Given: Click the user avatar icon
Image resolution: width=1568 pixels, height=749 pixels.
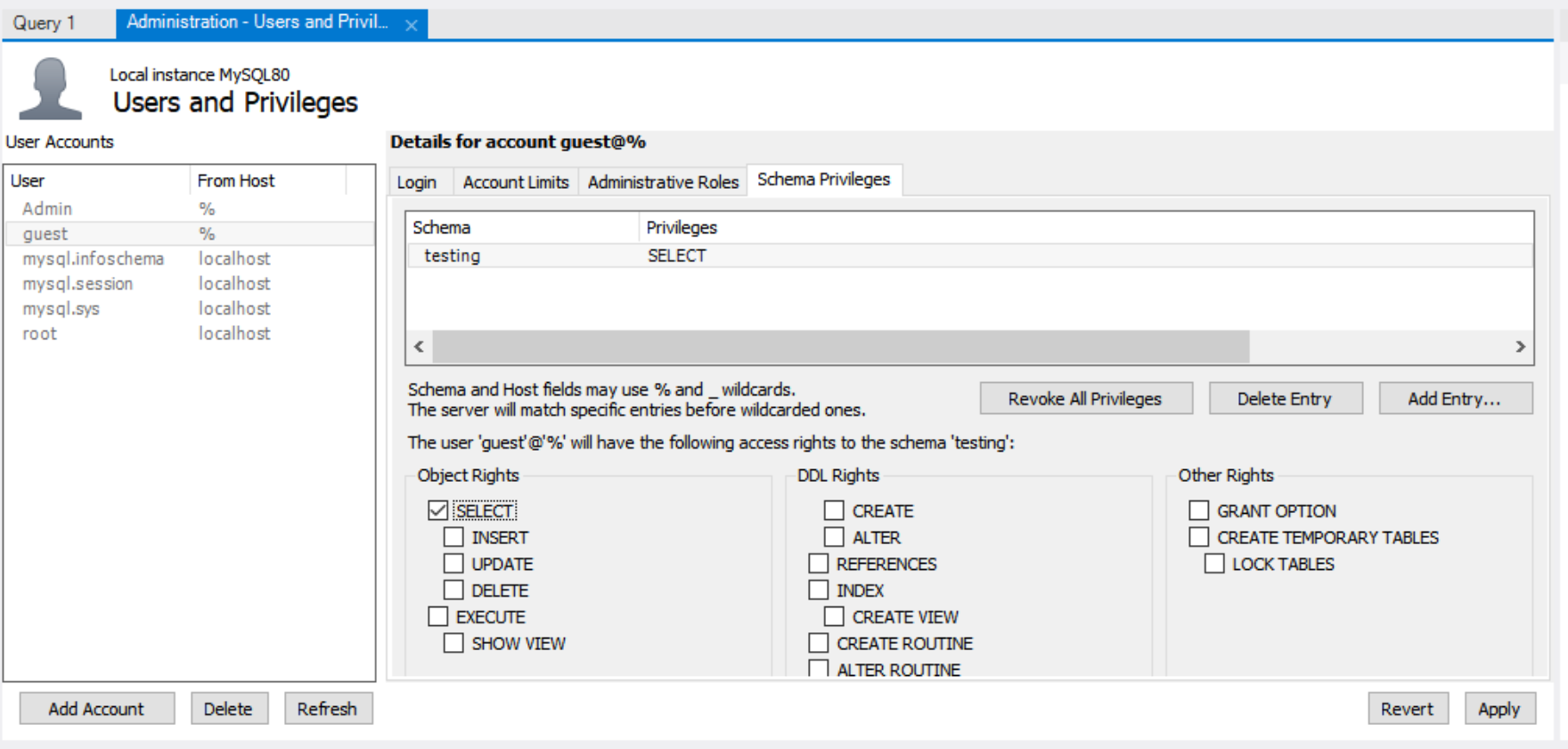Looking at the screenshot, I should click(x=50, y=87).
